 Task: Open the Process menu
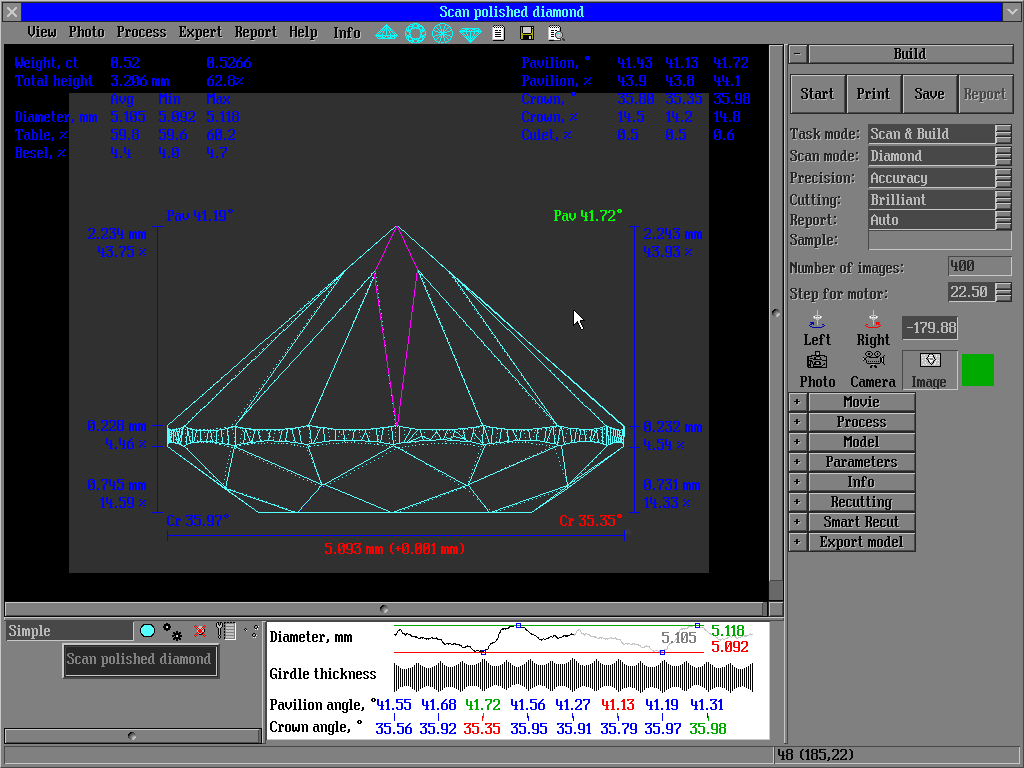[x=141, y=32]
